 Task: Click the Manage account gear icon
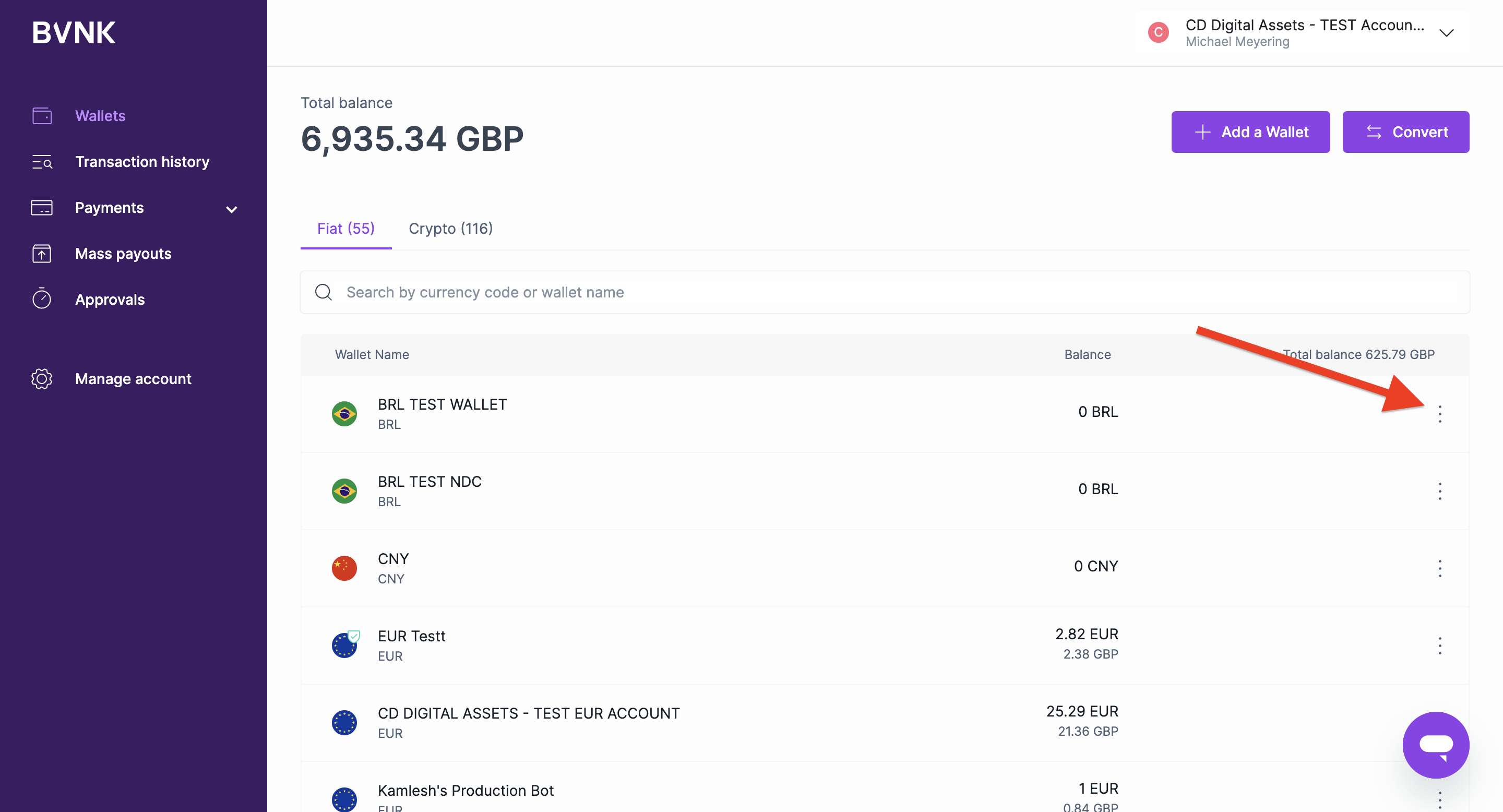point(42,379)
